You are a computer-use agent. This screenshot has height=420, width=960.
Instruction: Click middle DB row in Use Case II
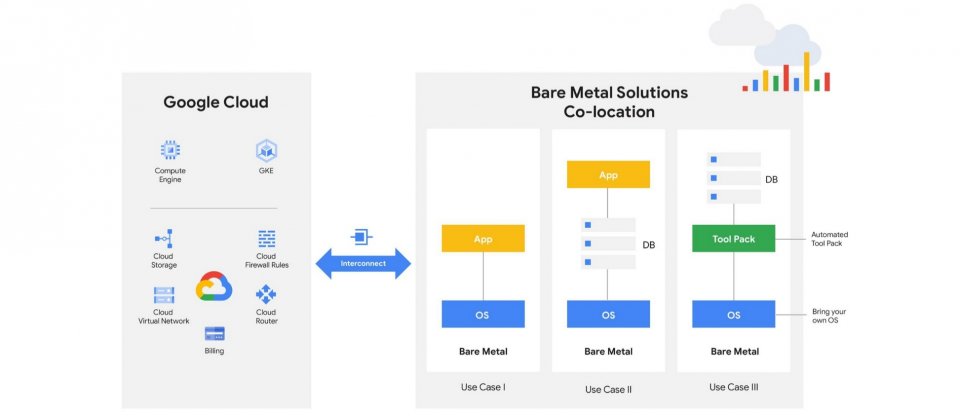608,244
